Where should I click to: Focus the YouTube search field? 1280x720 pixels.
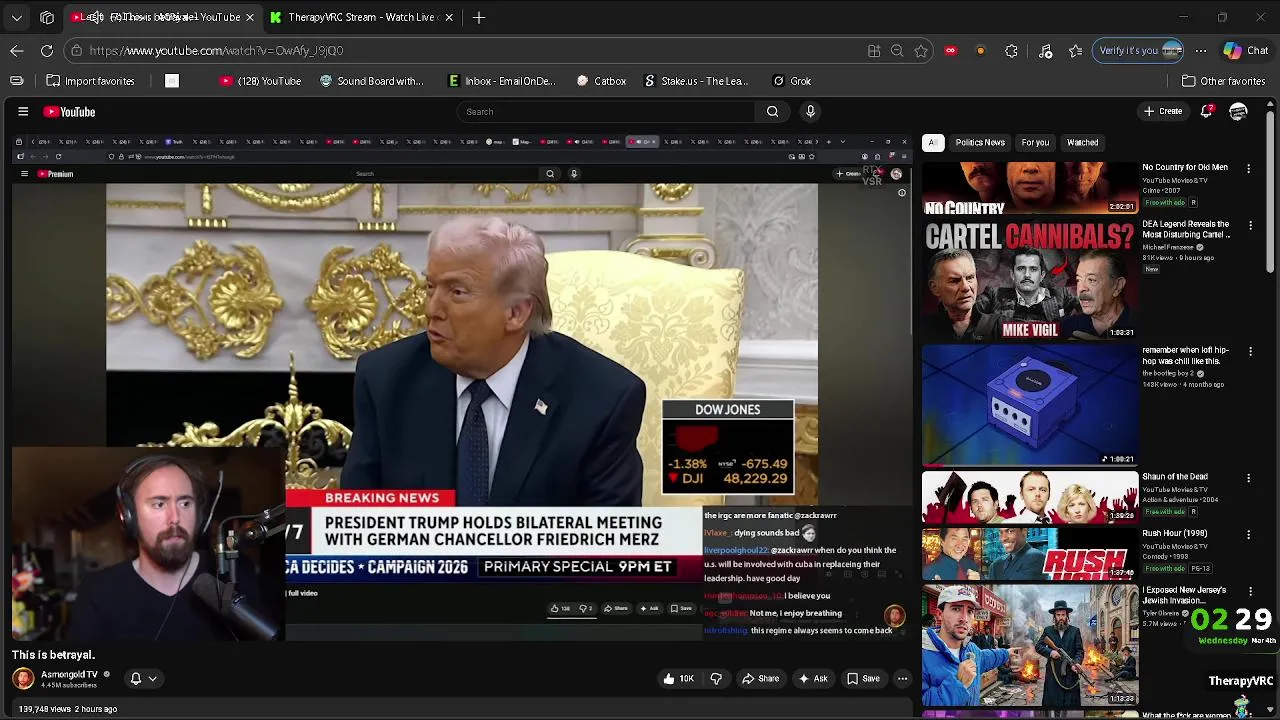pos(605,112)
